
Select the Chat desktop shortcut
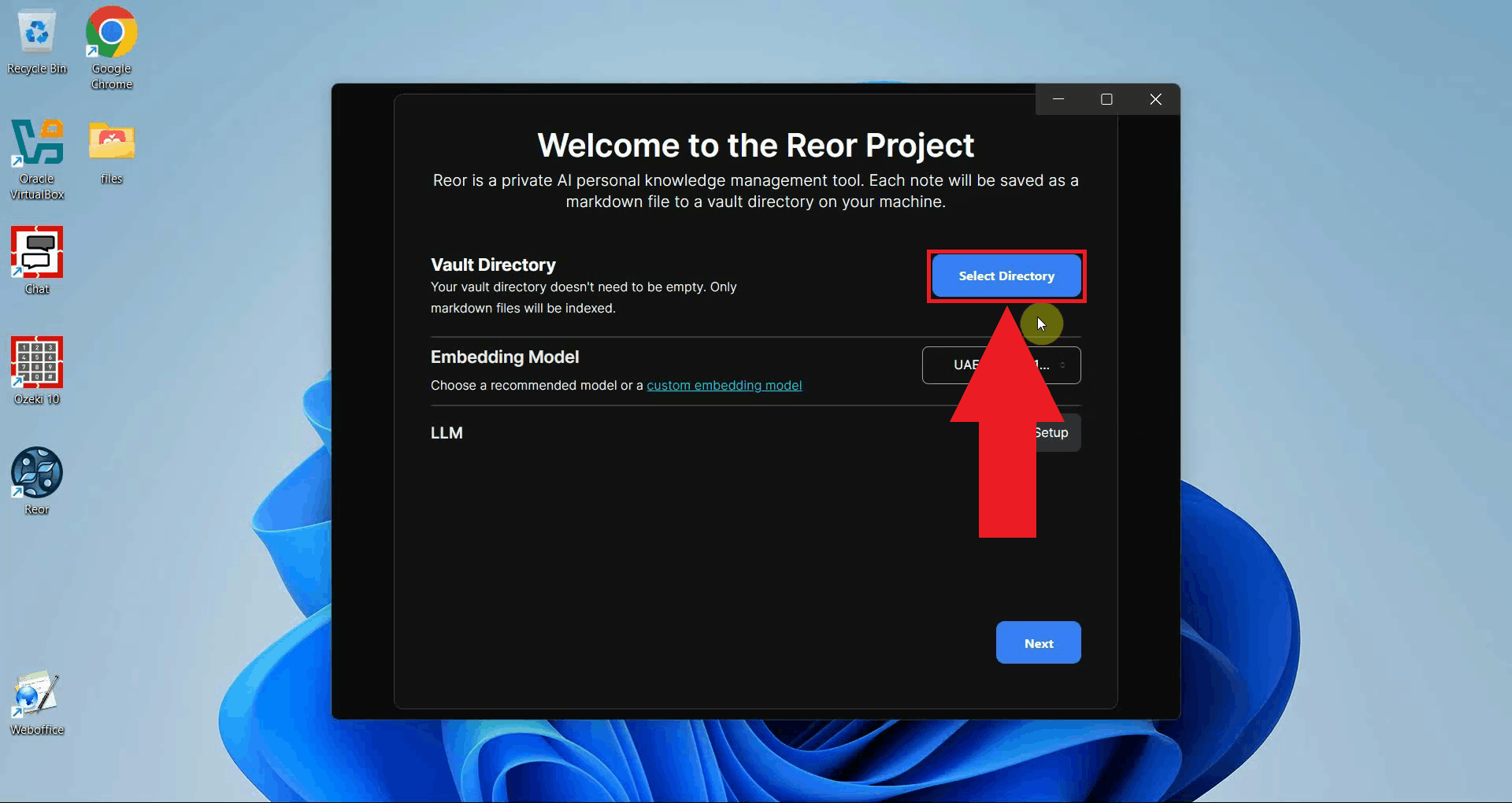coord(36,261)
